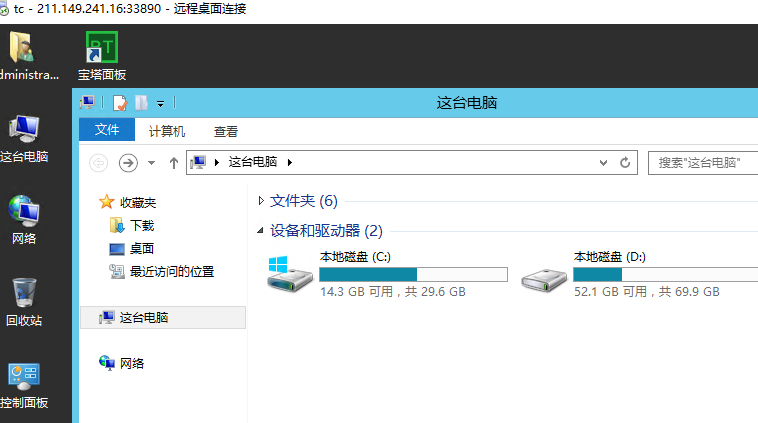Open the Customize Quick Access Toolbar dropdown

[160, 103]
